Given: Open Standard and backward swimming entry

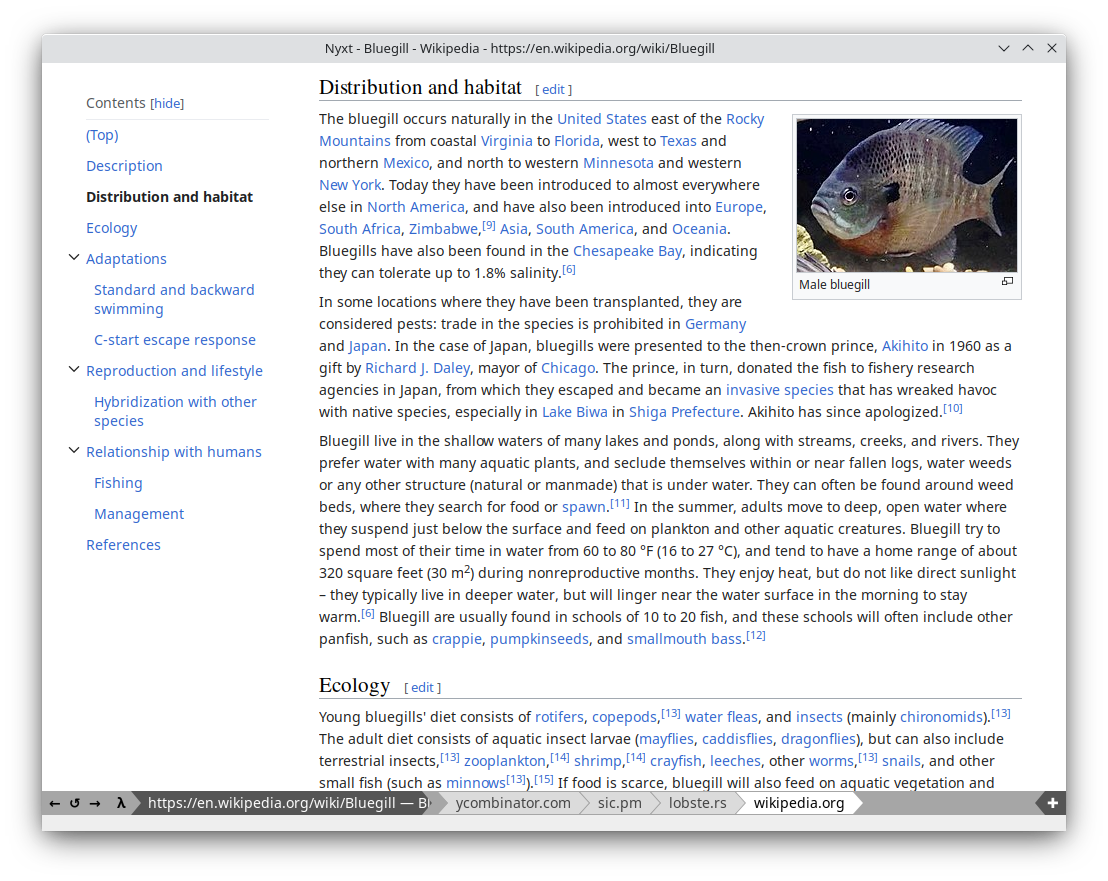Looking at the screenshot, I should (x=174, y=300).
